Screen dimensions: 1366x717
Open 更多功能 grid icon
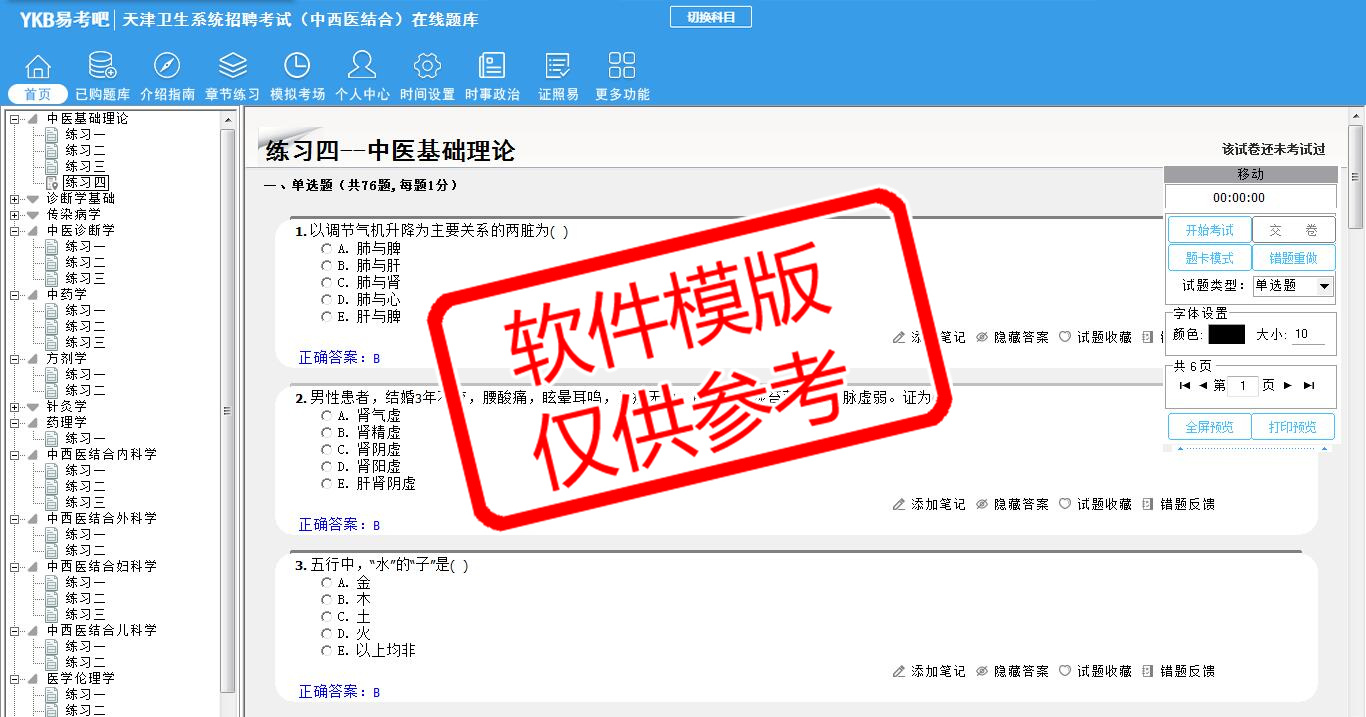click(x=622, y=67)
